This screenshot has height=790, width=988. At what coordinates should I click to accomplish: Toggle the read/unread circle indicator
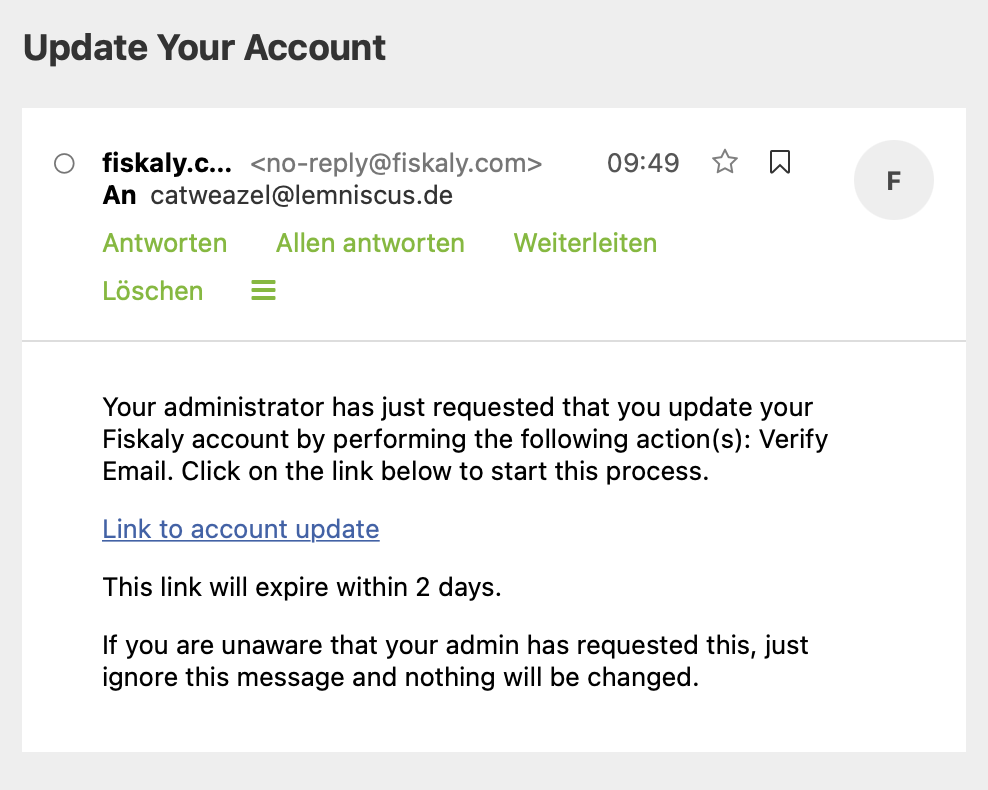click(64, 164)
